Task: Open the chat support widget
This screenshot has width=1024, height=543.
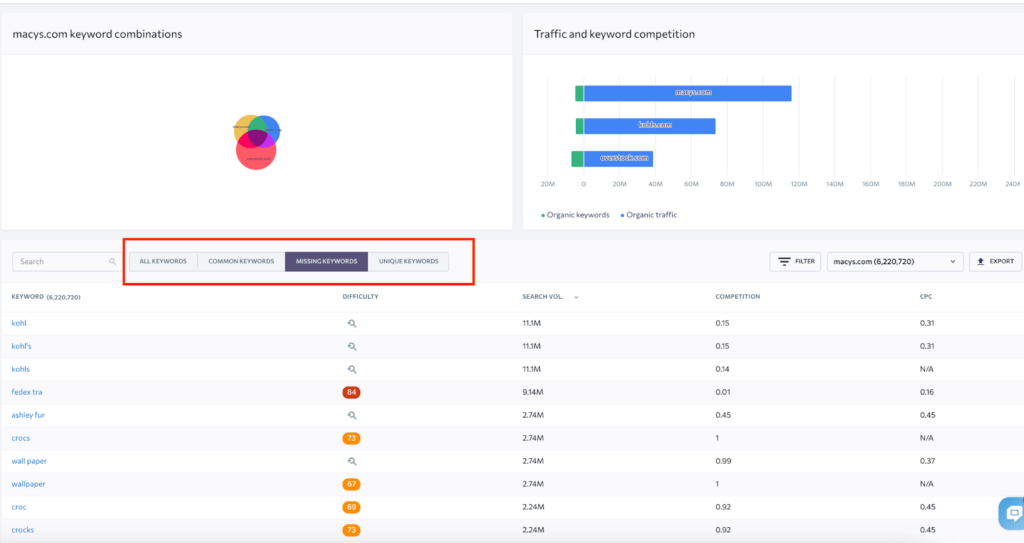Action: coord(1012,514)
